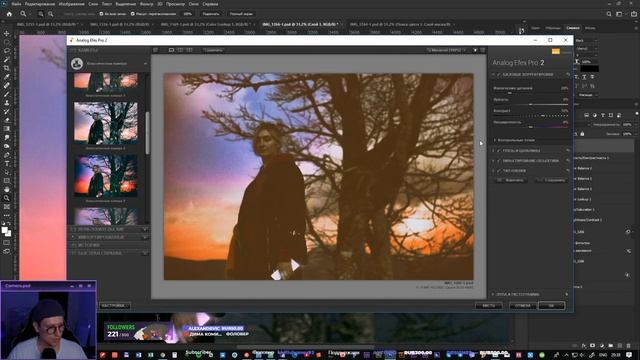Image resolution: width=640 pixels, height=360 pixels.
Task: Click the Сравнить button in Analog Efex
Action: [x=213, y=50]
